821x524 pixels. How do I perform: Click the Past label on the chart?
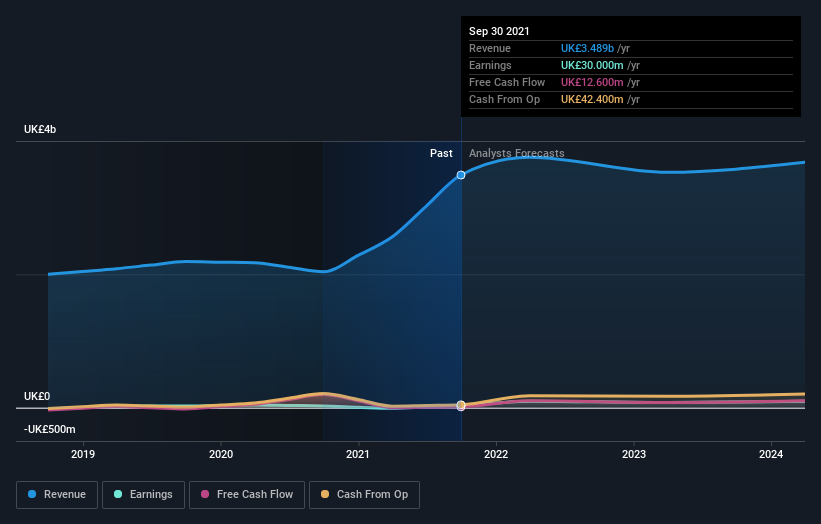click(x=441, y=153)
